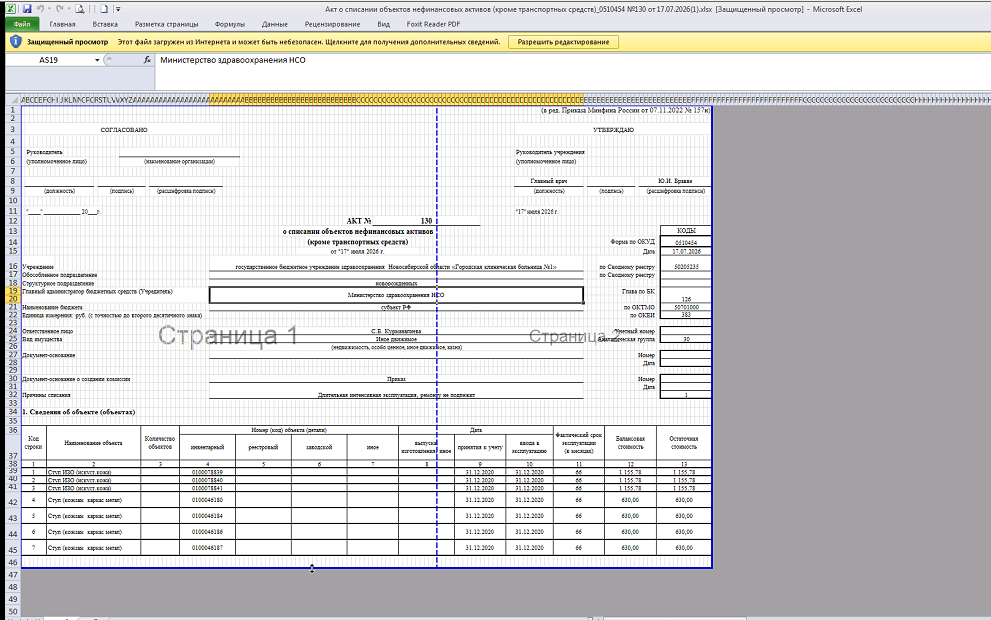Click the Save icon in quick access toolbar

[27, 9]
